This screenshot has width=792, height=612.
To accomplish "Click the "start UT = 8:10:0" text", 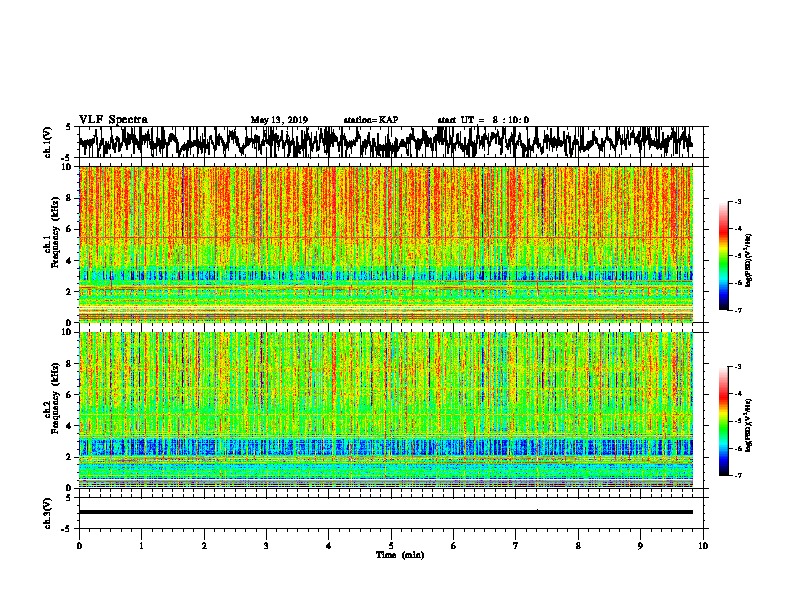I will (x=483, y=120).
